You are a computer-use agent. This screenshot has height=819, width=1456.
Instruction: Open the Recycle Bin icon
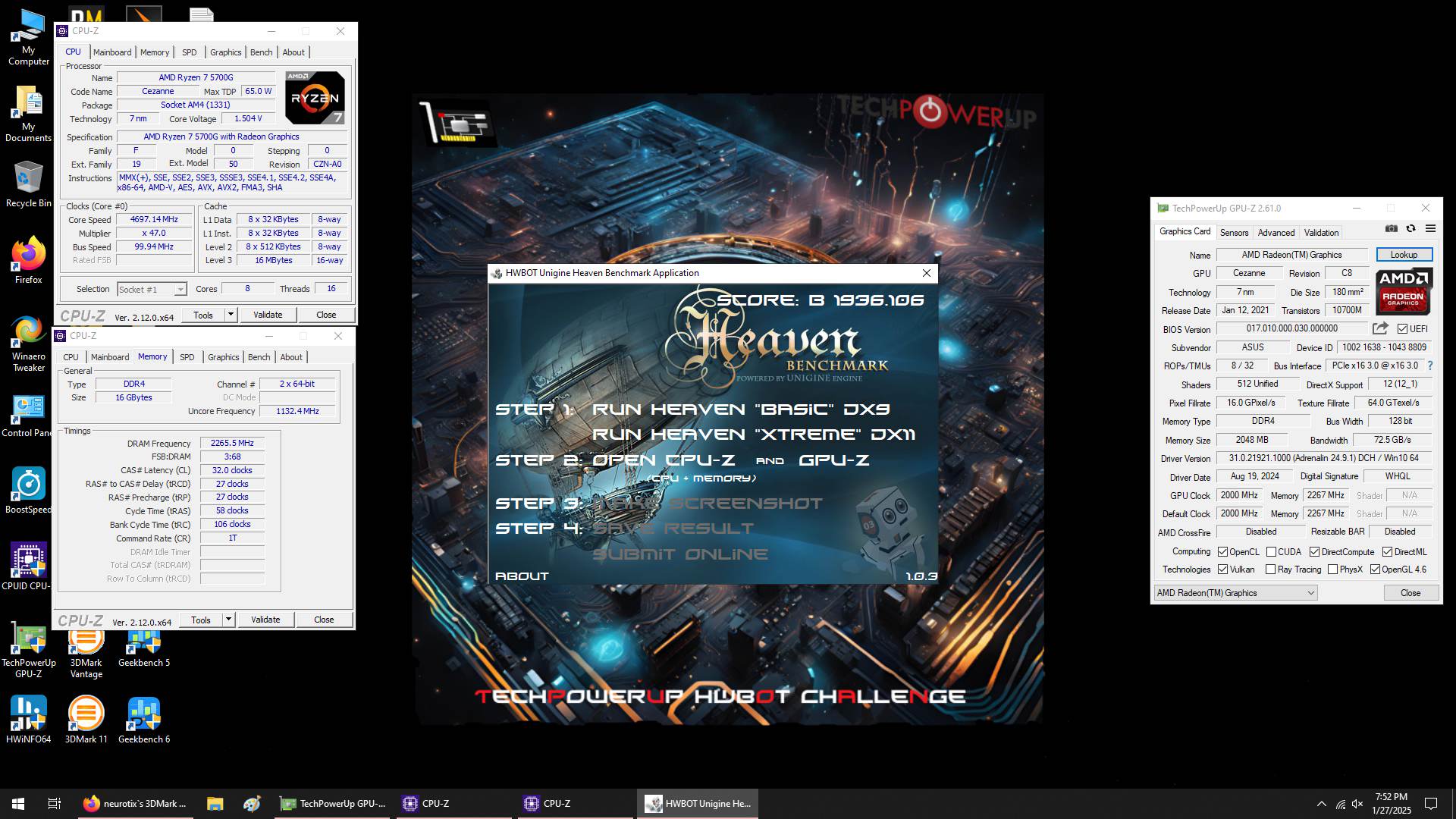point(28,184)
